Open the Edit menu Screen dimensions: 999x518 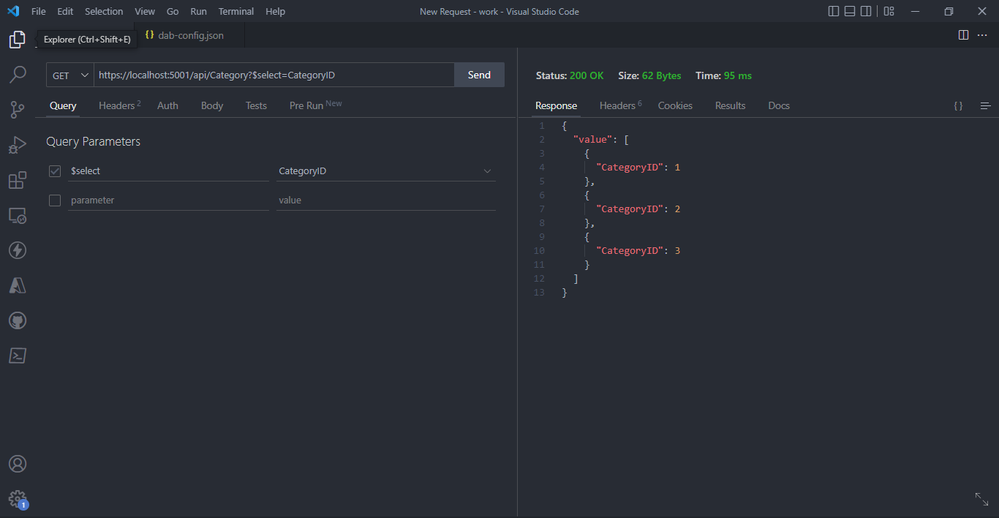pos(65,11)
